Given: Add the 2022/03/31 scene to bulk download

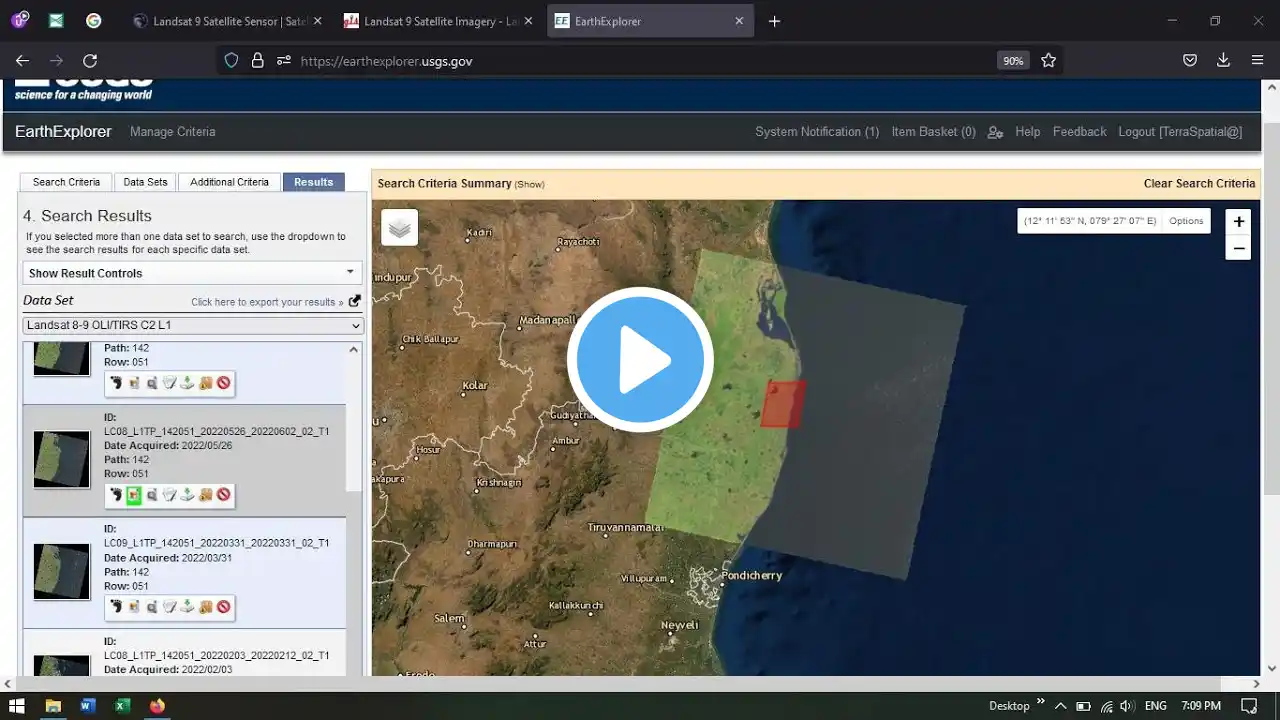Looking at the screenshot, I should [205, 607].
